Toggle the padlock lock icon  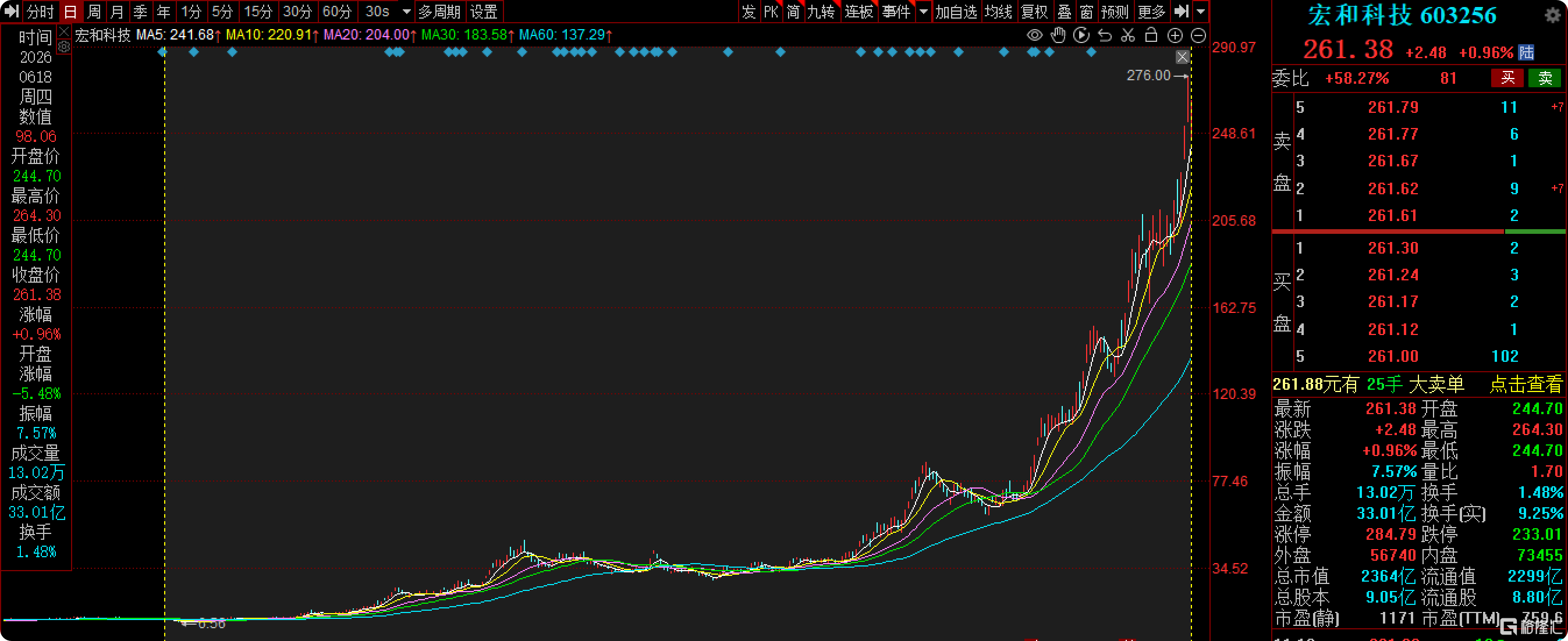pyautogui.click(x=1151, y=35)
